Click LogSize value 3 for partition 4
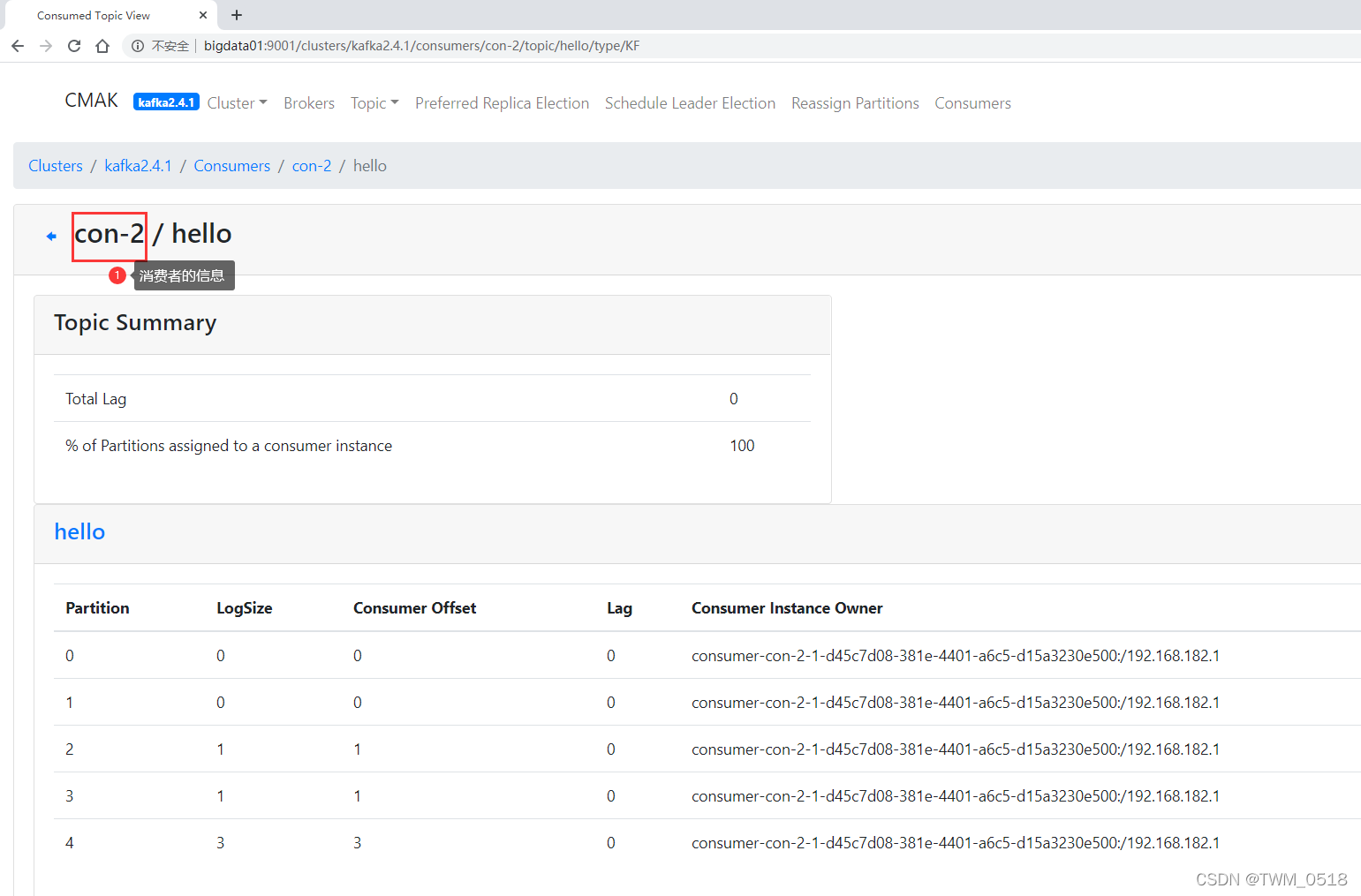Image resolution: width=1361 pixels, height=896 pixels. coord(221,843)
